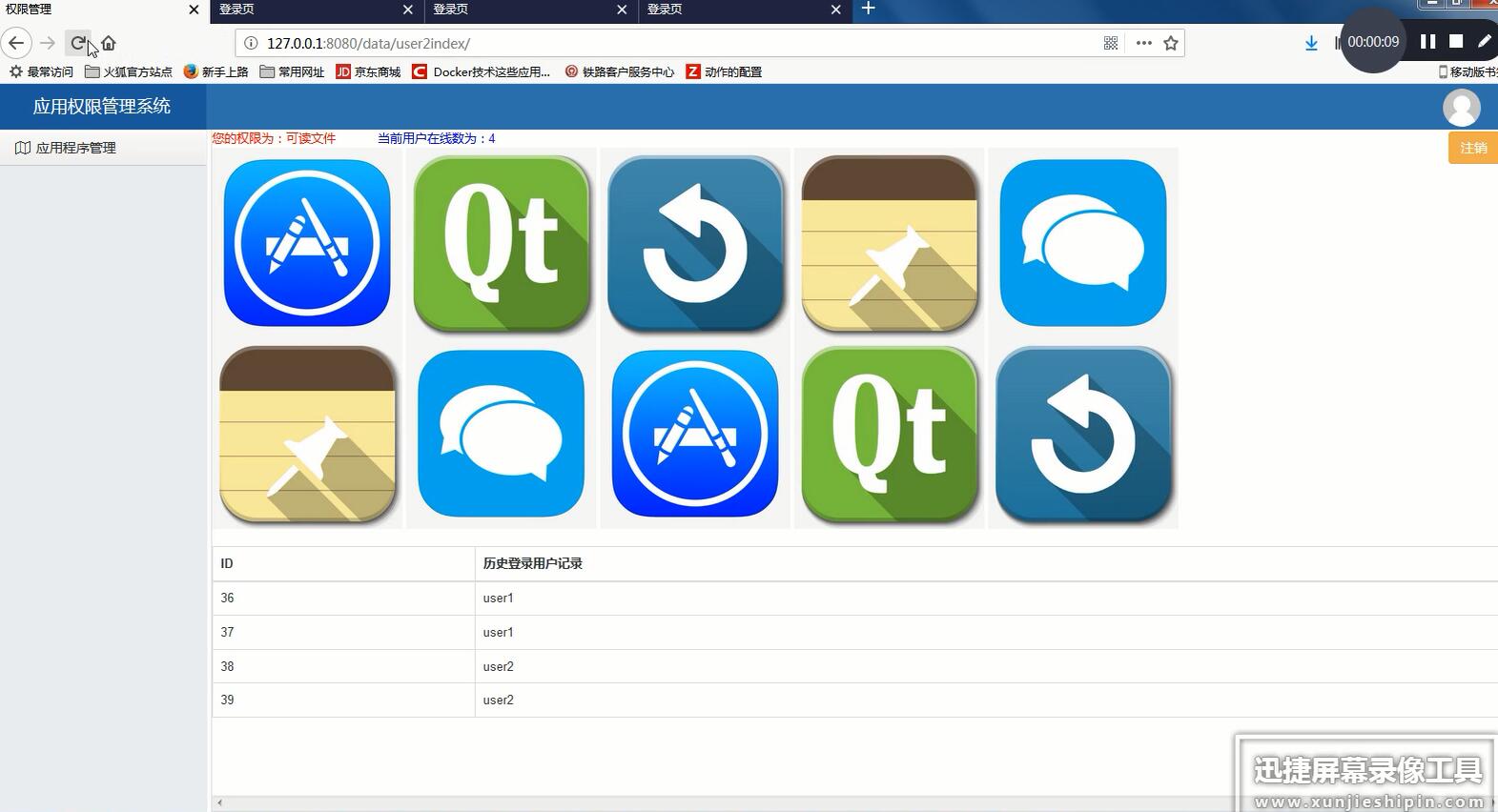The height and width of the screenshot is (812, 1498).
Task: Select the row with ID 38
Action: [855, 666]
